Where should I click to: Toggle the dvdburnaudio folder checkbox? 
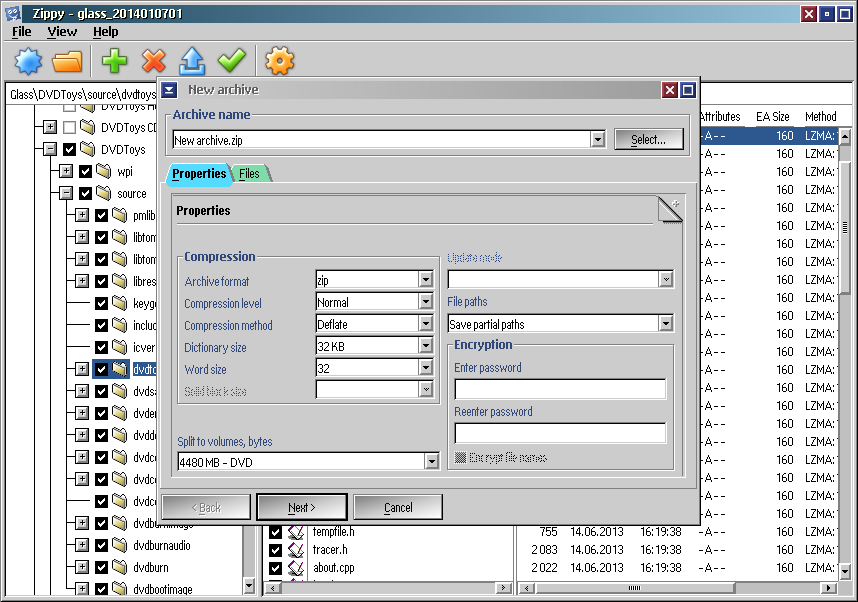pyautogui.click(x=101, y=546)
